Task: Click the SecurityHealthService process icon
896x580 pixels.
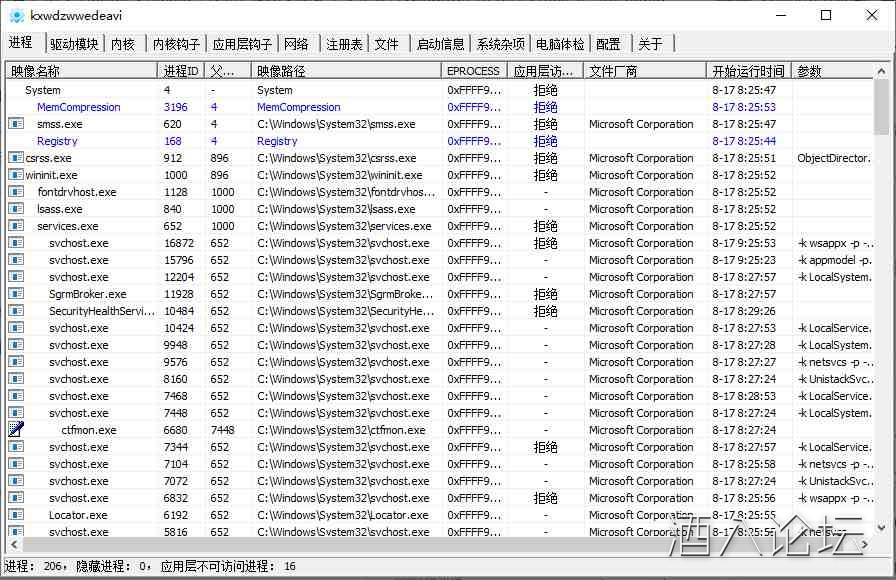Action: pyautogui.click(x=16, y=310)
